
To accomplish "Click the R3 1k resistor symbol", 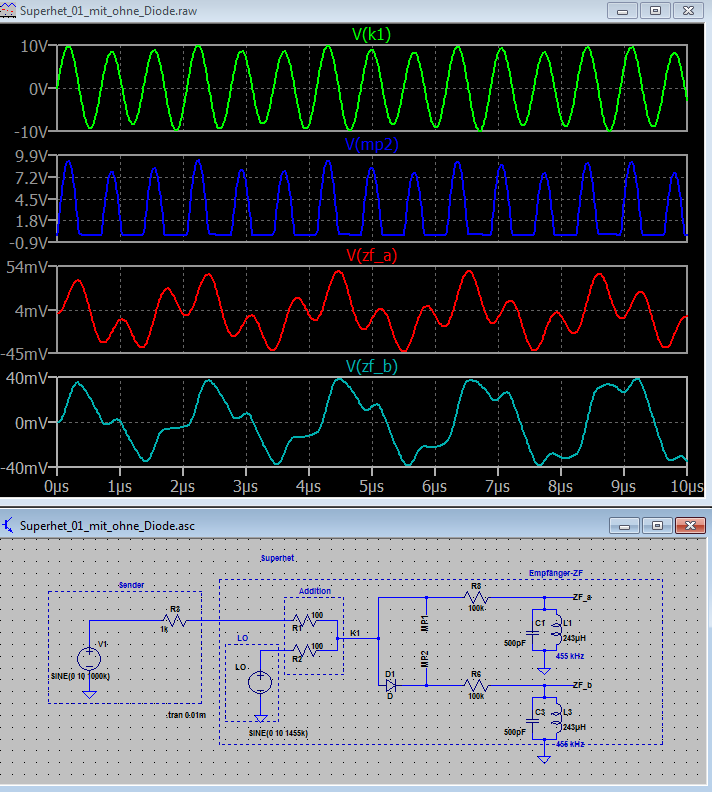I will pos(176,621).
